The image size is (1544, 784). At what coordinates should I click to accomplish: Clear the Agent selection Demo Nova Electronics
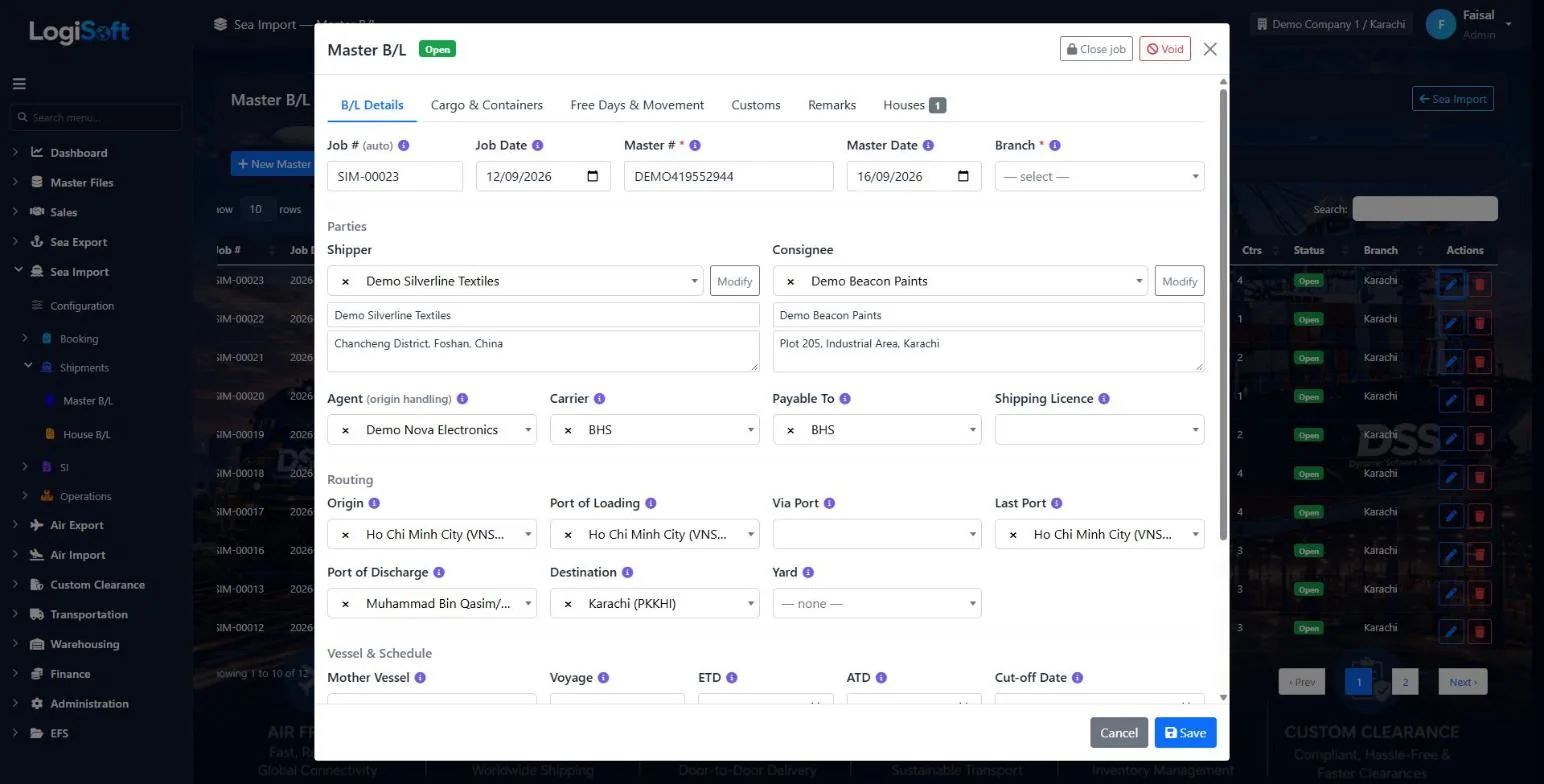(346, 431)
